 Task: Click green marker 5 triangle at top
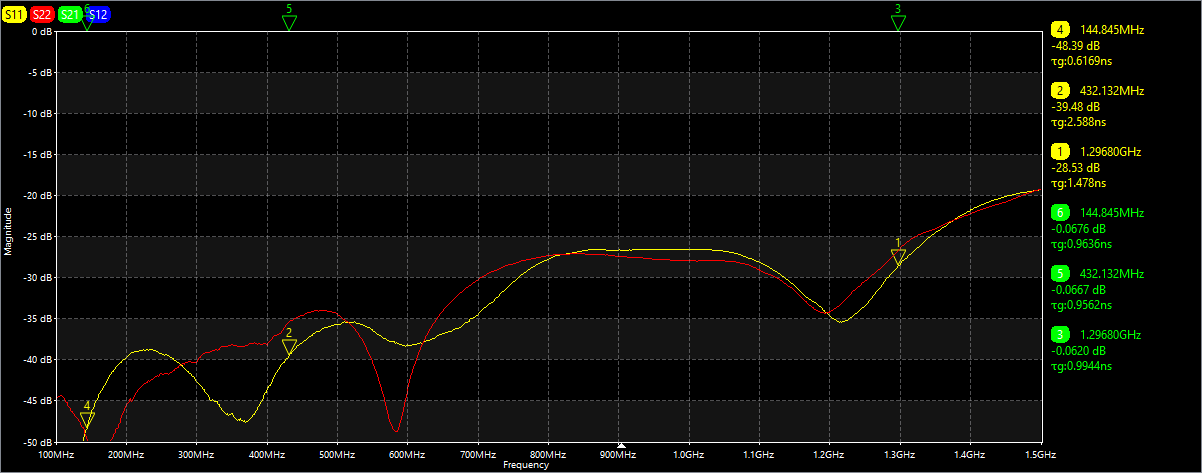tap(289, 22)
